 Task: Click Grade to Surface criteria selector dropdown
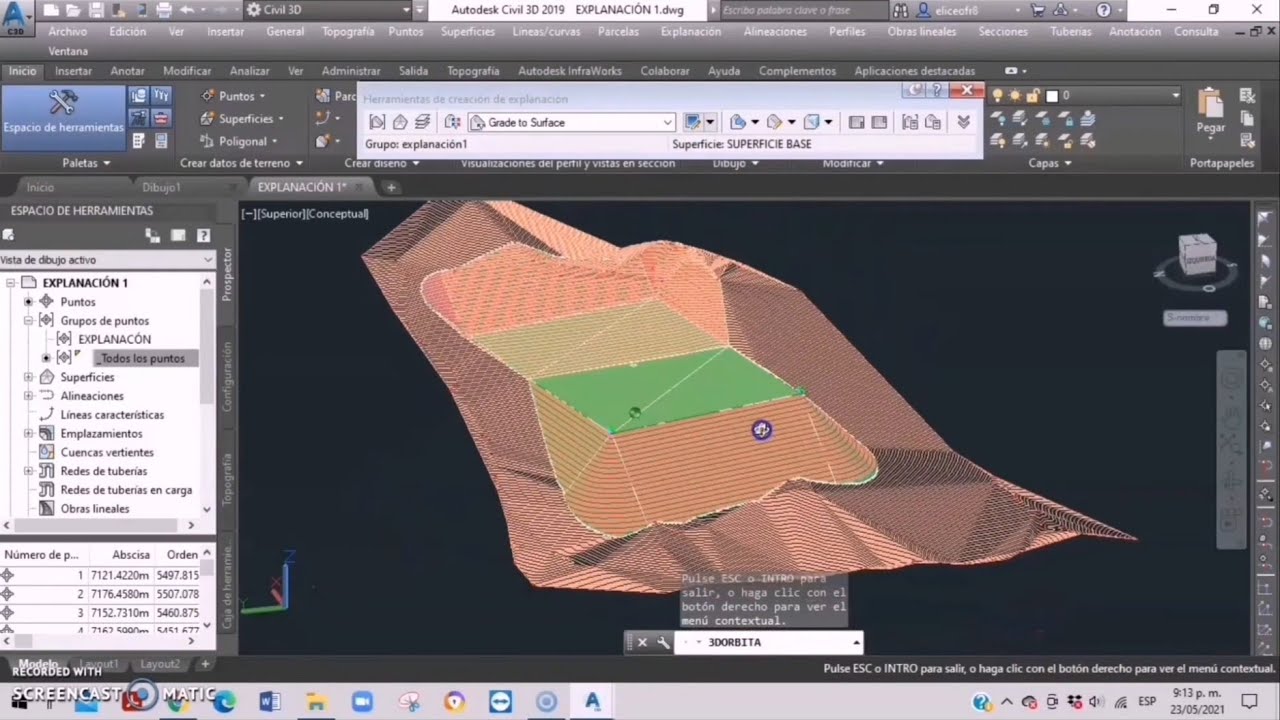571,122
